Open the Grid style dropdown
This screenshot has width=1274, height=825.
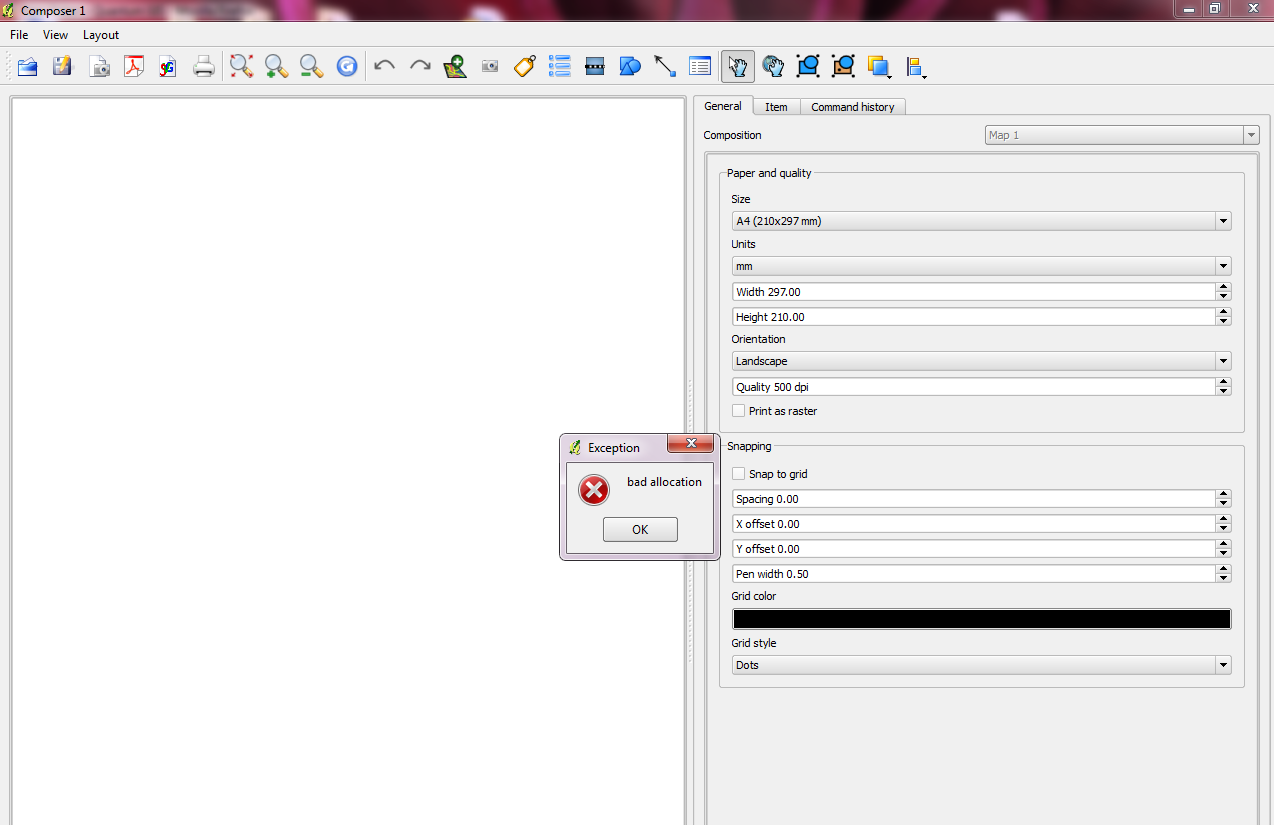click(x=980, y=665)
